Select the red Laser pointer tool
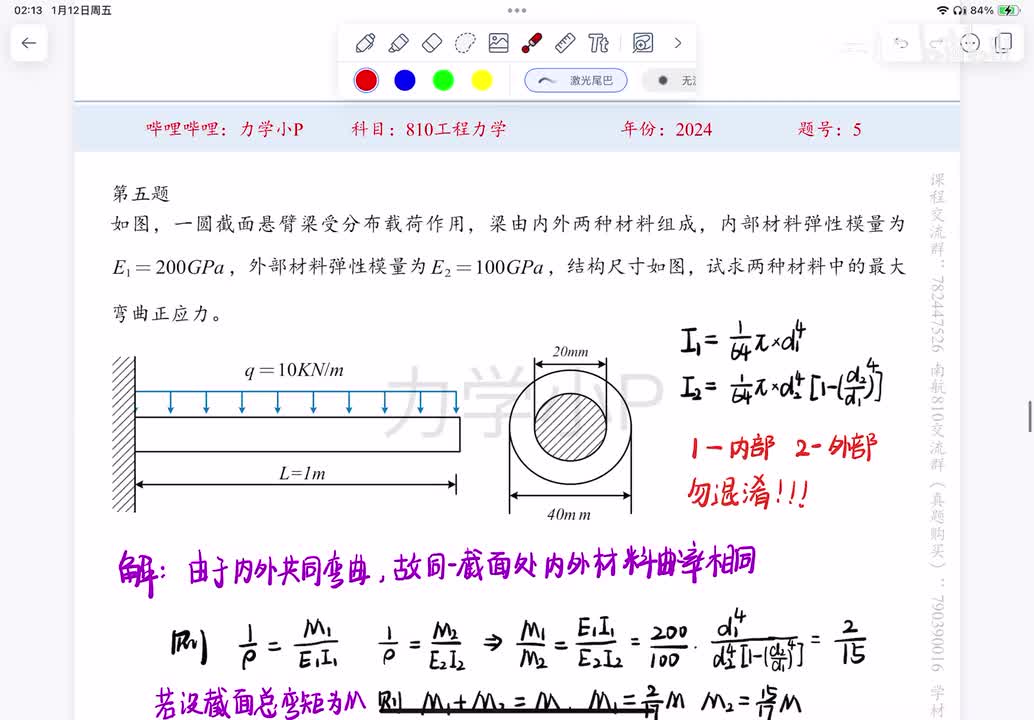 pyautogui.click(x=532, y=44)
